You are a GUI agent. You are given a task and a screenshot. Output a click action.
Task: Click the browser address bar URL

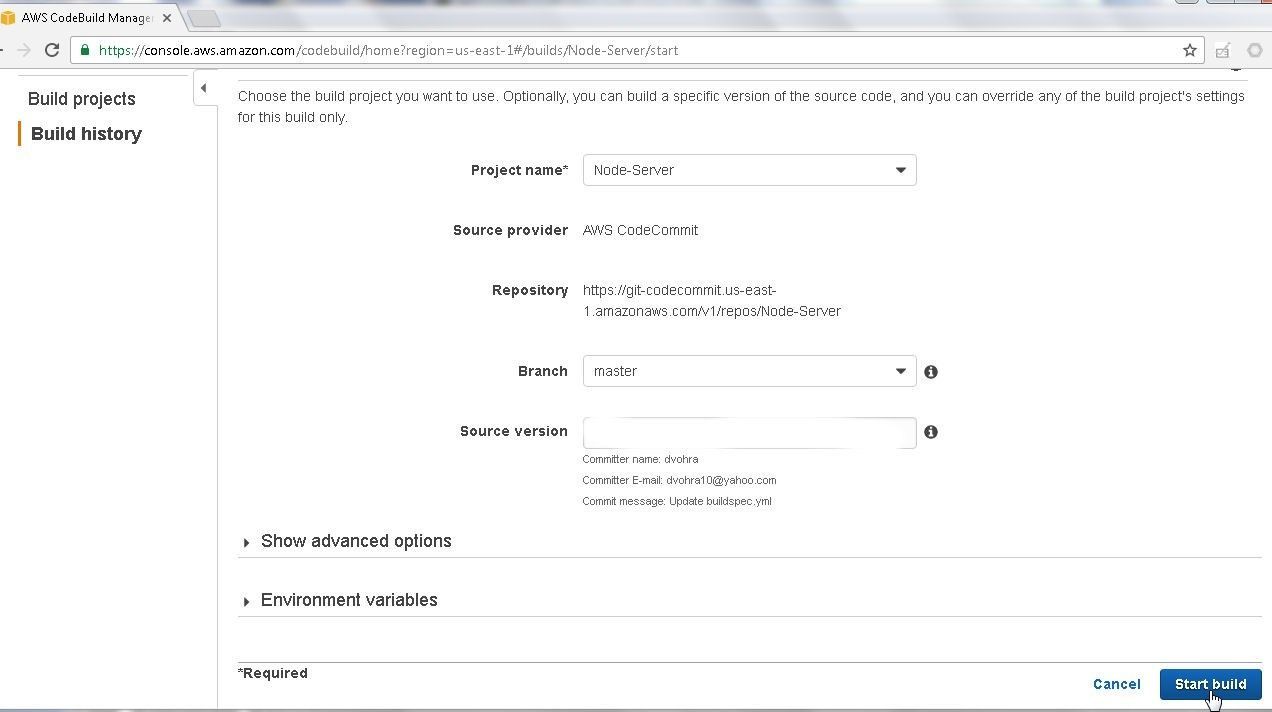[388, 50]
